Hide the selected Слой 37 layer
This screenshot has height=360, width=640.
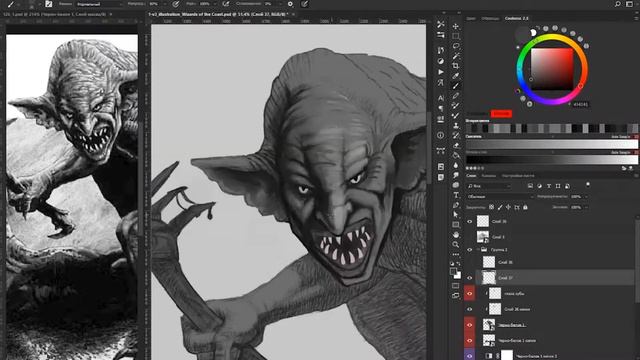pos(469,278)
